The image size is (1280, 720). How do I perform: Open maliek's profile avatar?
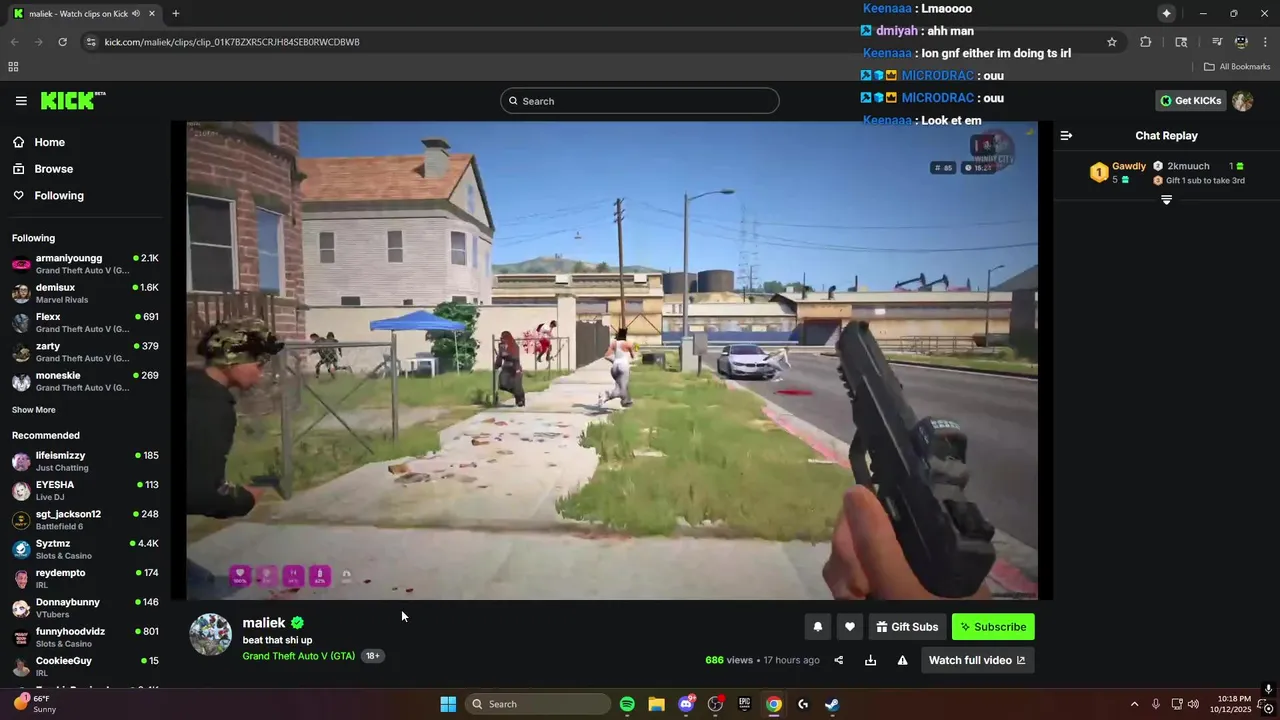pyautogui.click(x=211, y=635)
